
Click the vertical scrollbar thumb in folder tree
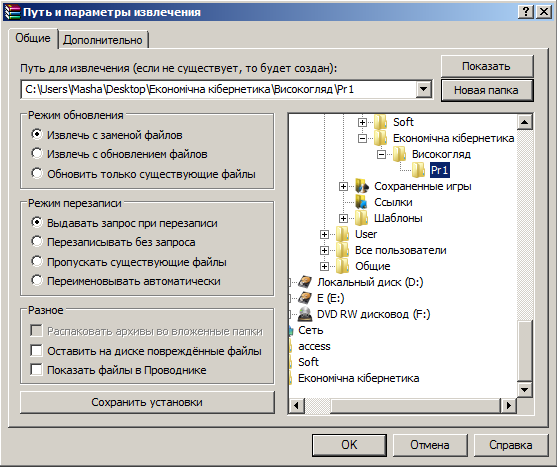[x=525, y=351]
